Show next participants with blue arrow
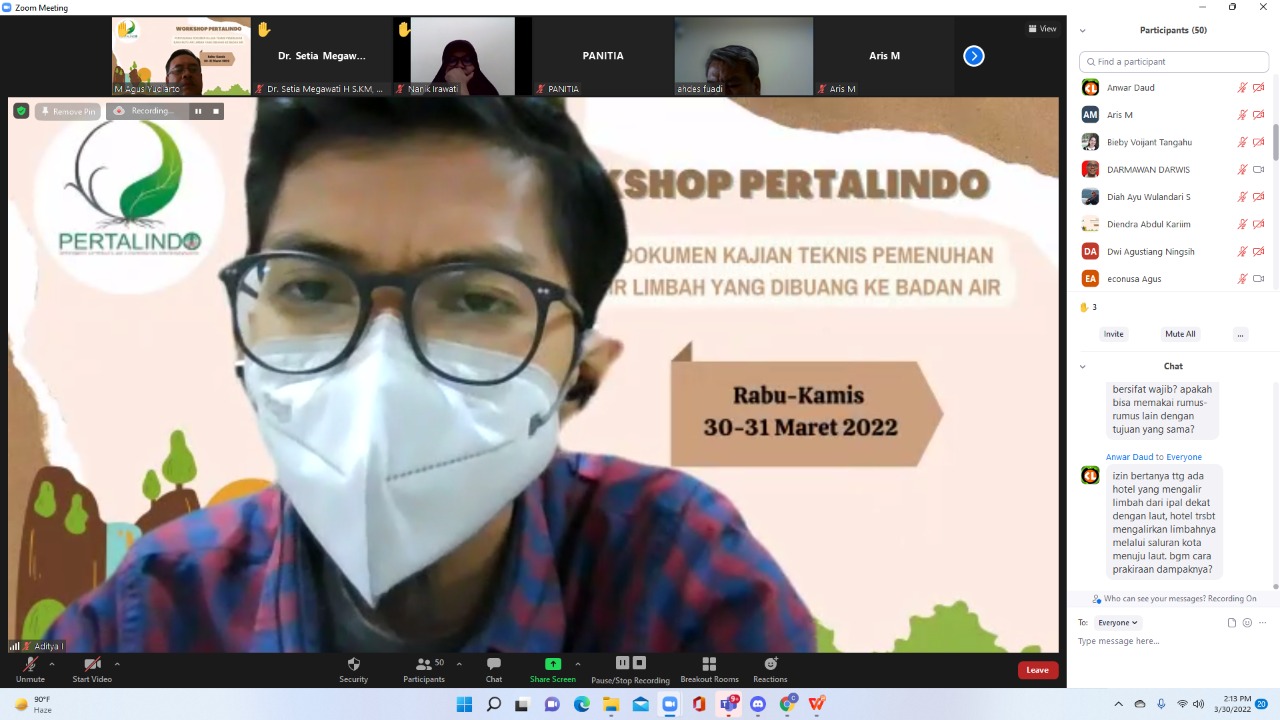Screen dimensions: 1280x720 [974, 56]
